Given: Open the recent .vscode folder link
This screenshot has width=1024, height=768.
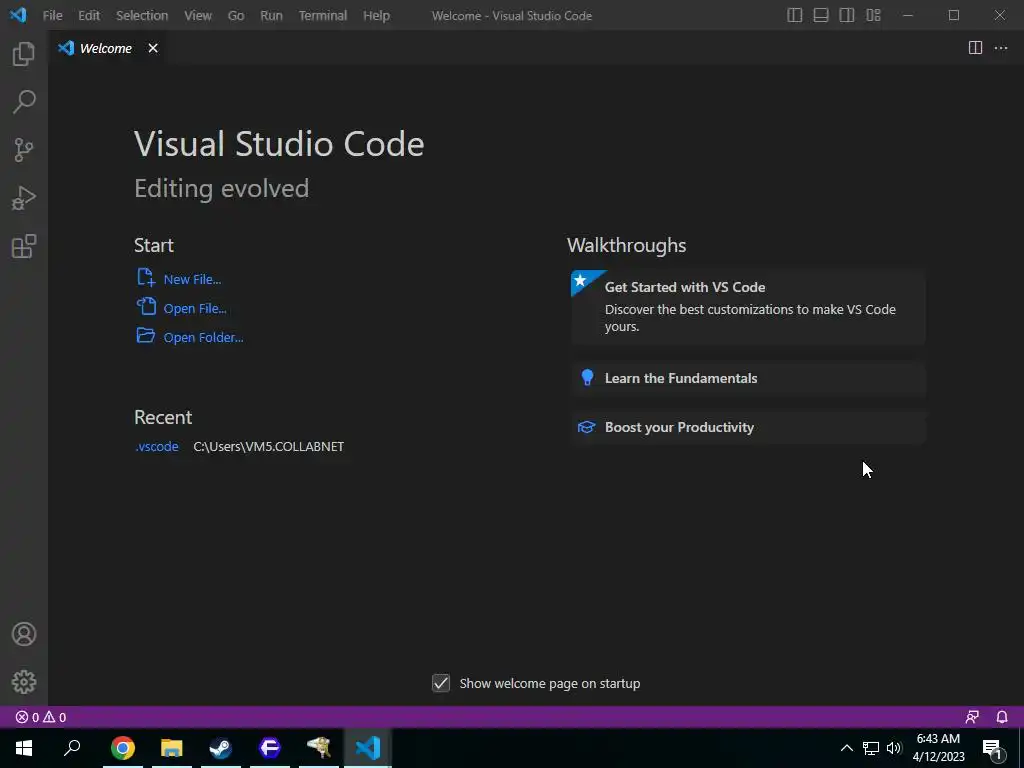Looking at the screenshot, I should pos(157,446).
